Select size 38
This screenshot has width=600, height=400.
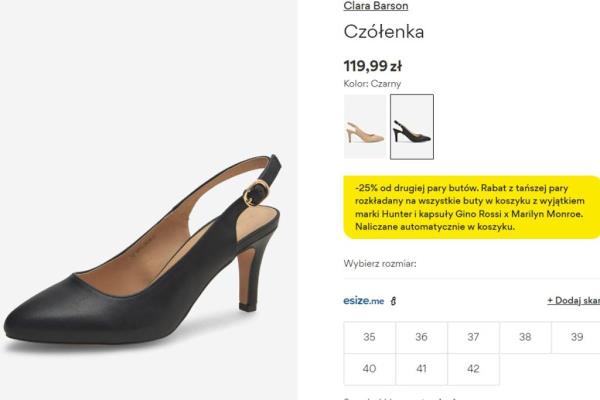[x=525, y=338]
